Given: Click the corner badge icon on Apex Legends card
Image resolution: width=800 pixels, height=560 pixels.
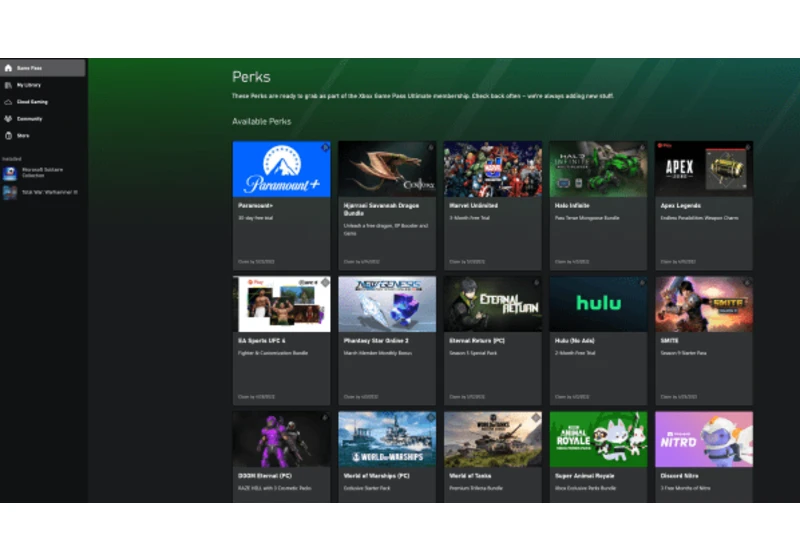Looking at the screenshot, I should (747, 148).
